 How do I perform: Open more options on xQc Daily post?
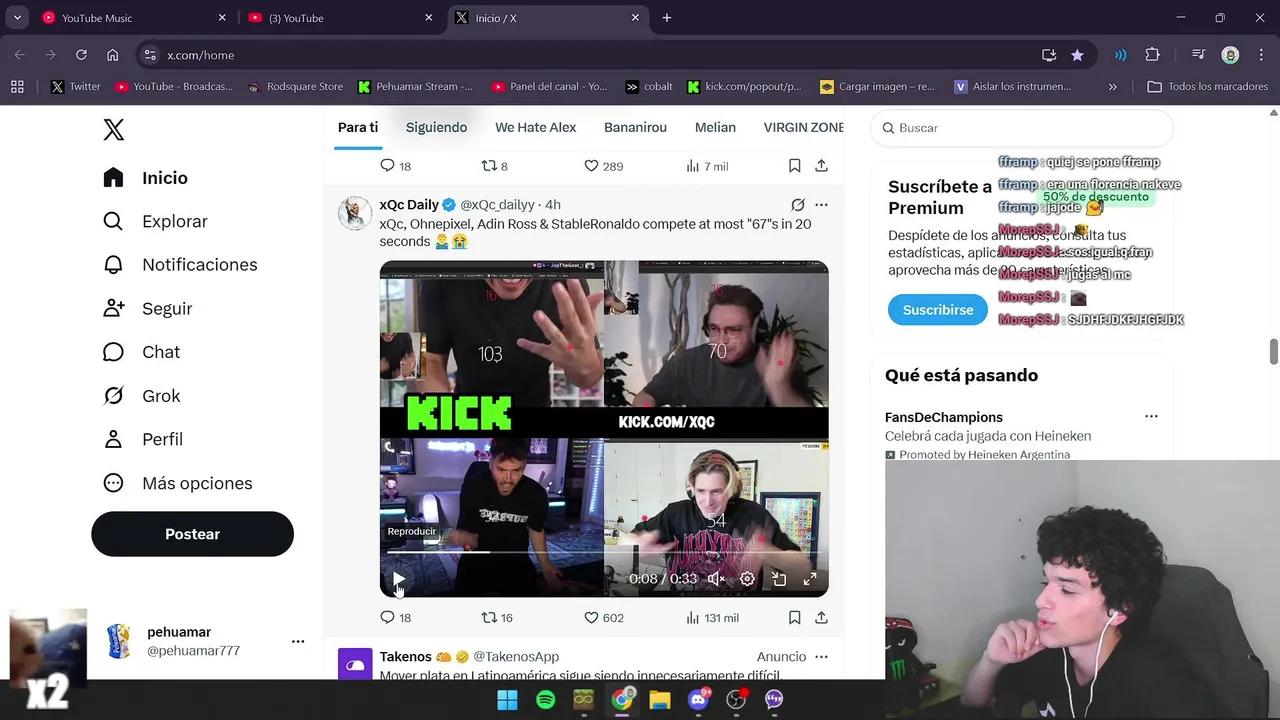(821, 205)
